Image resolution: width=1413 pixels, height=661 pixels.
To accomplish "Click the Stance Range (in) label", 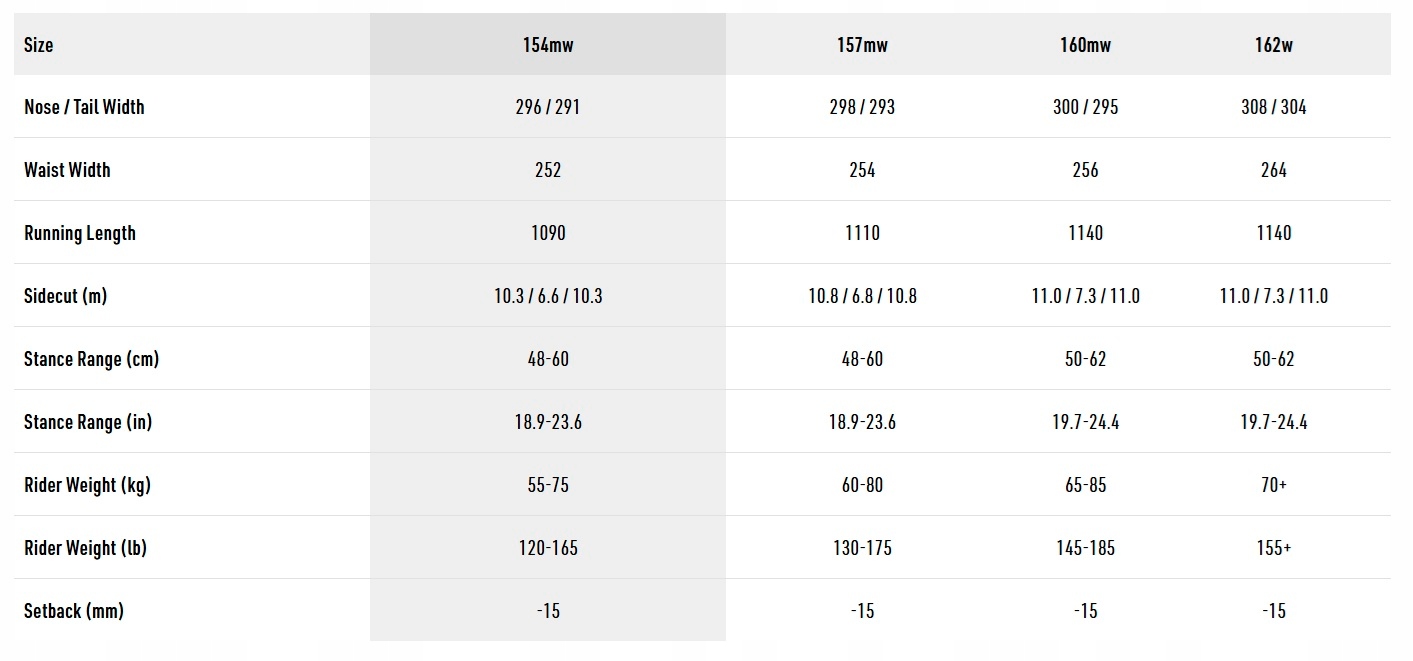I will point(88,422).
